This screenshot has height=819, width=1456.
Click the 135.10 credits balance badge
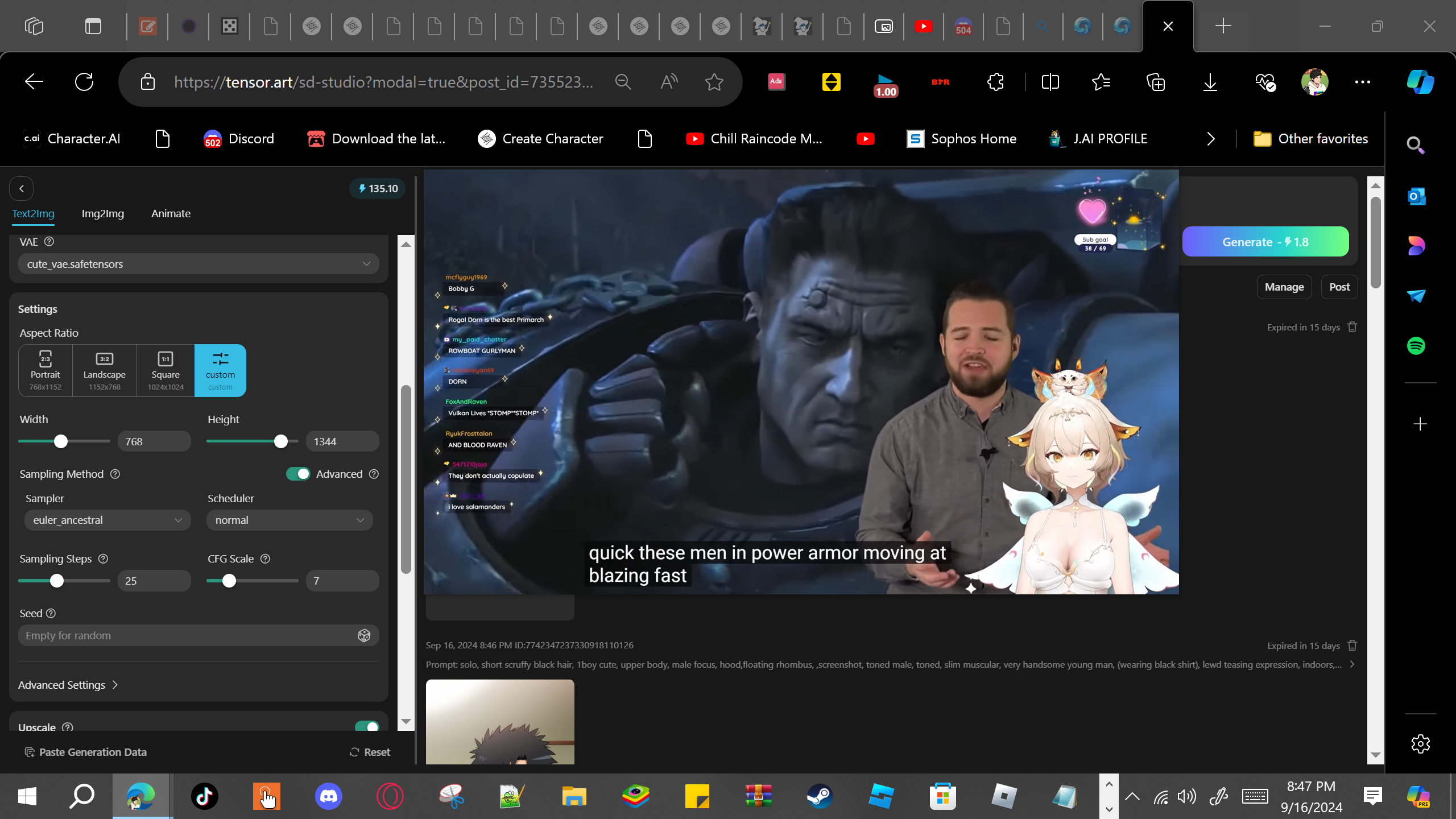click(x=378, y=188)
